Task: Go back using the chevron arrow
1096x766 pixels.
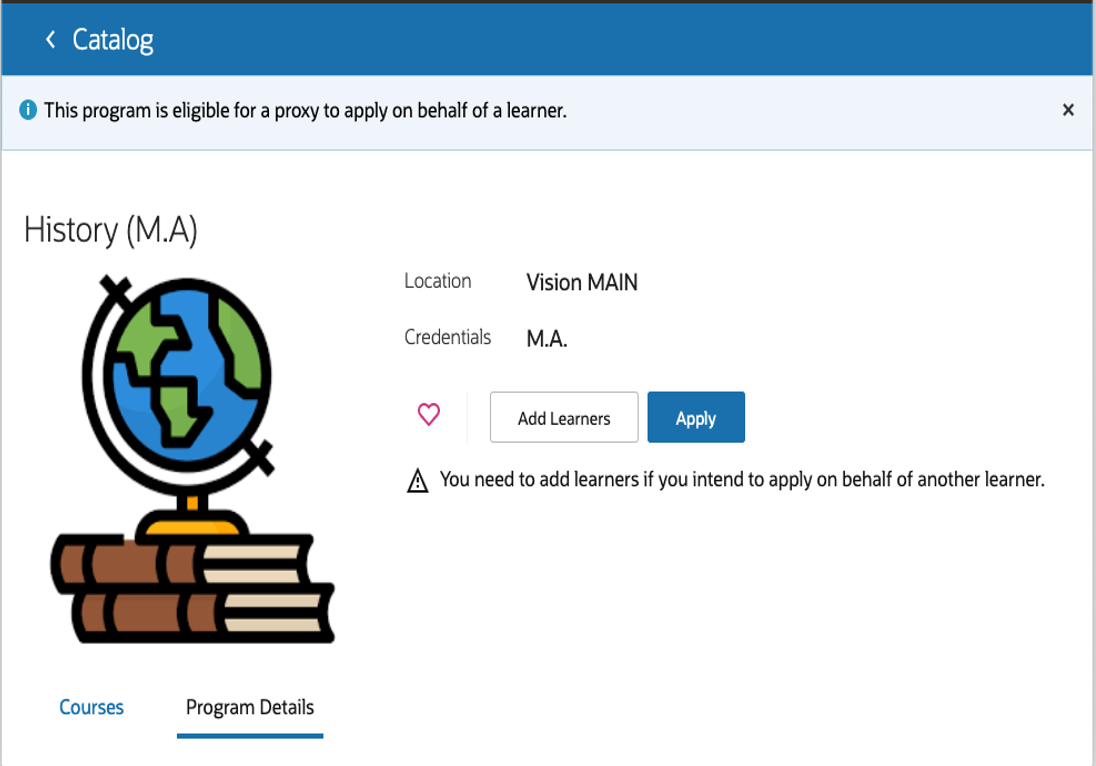Action: 50,40
